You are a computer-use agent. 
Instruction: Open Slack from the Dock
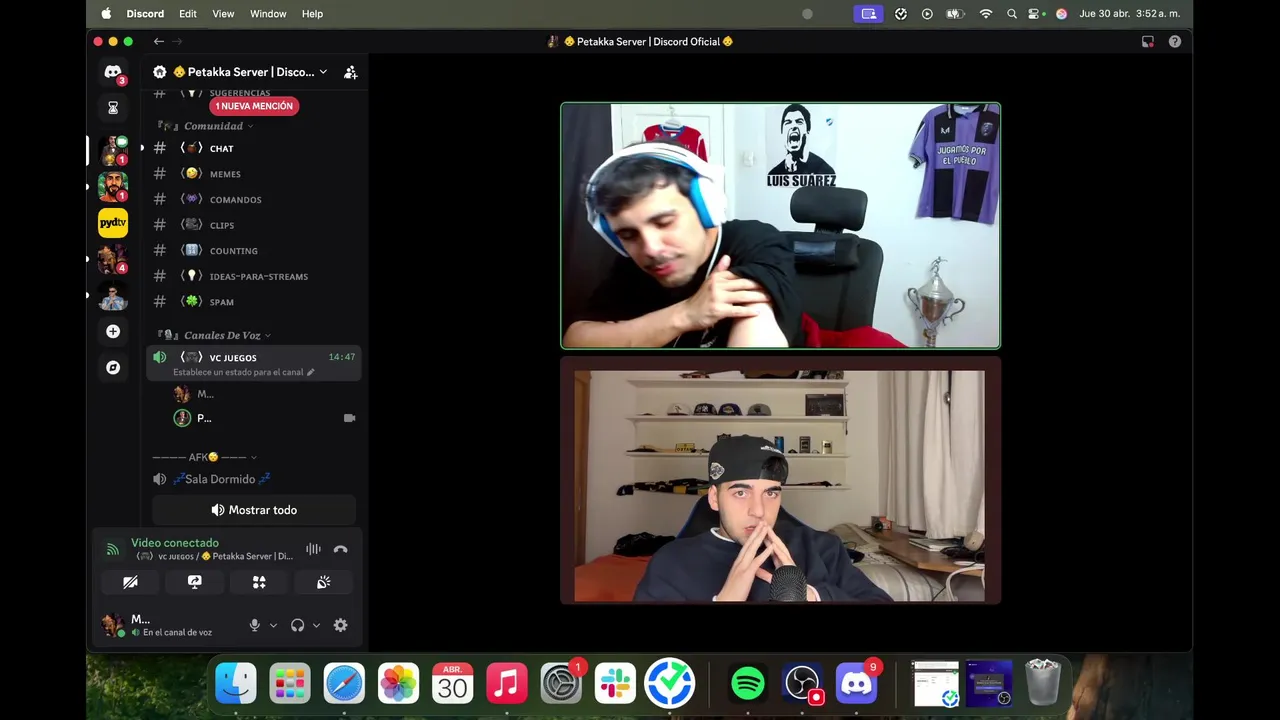615,684
